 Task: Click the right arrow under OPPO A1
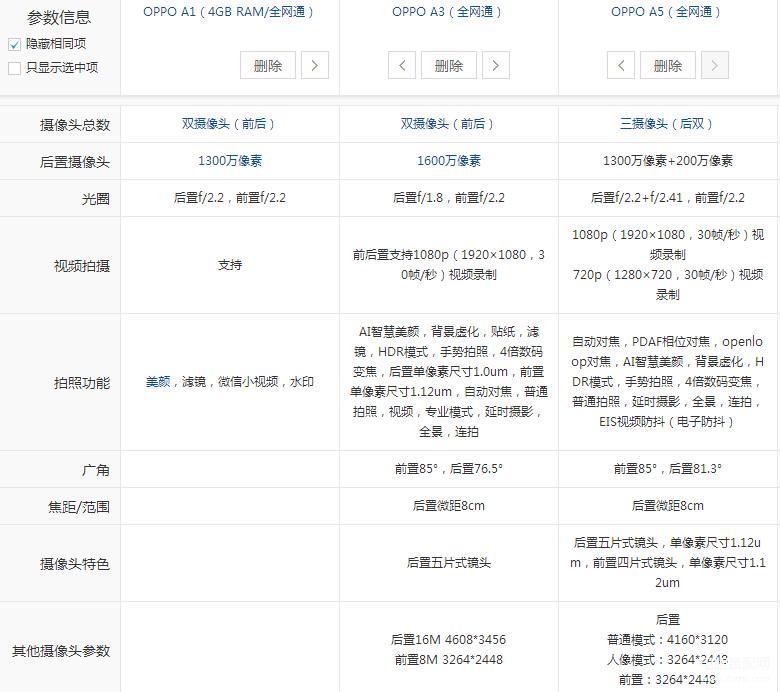pos(314,66)
